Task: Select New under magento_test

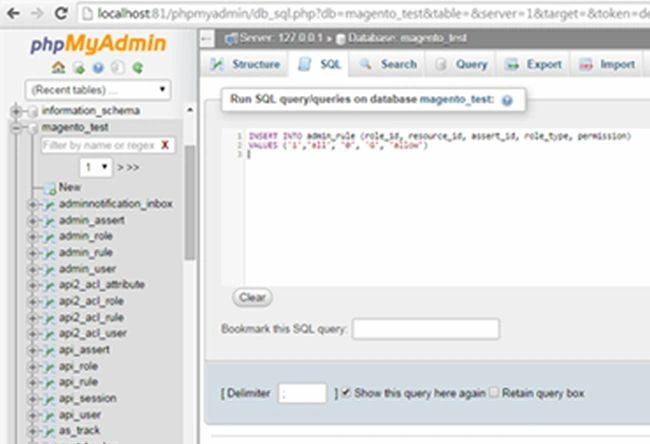Action: click(70, 187)
